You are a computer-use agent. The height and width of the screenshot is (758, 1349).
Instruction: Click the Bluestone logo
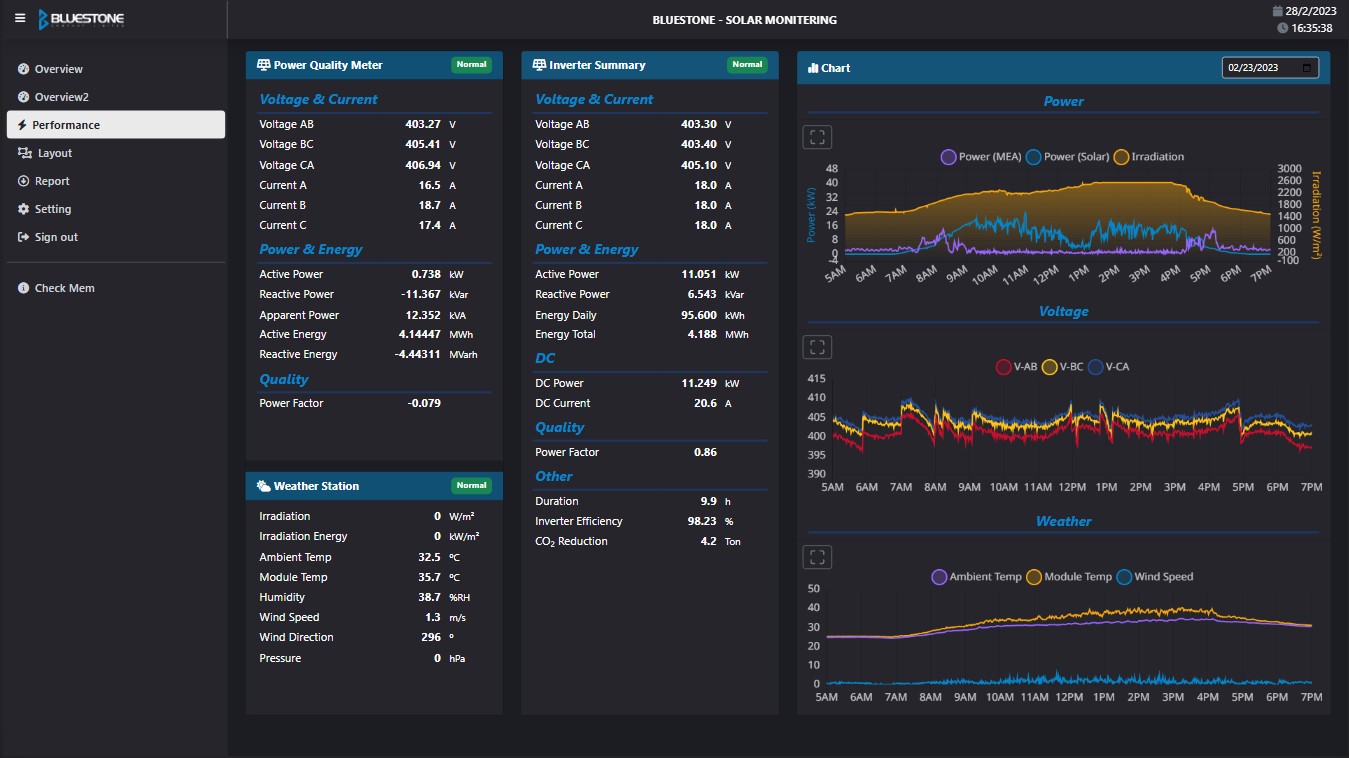81,19
